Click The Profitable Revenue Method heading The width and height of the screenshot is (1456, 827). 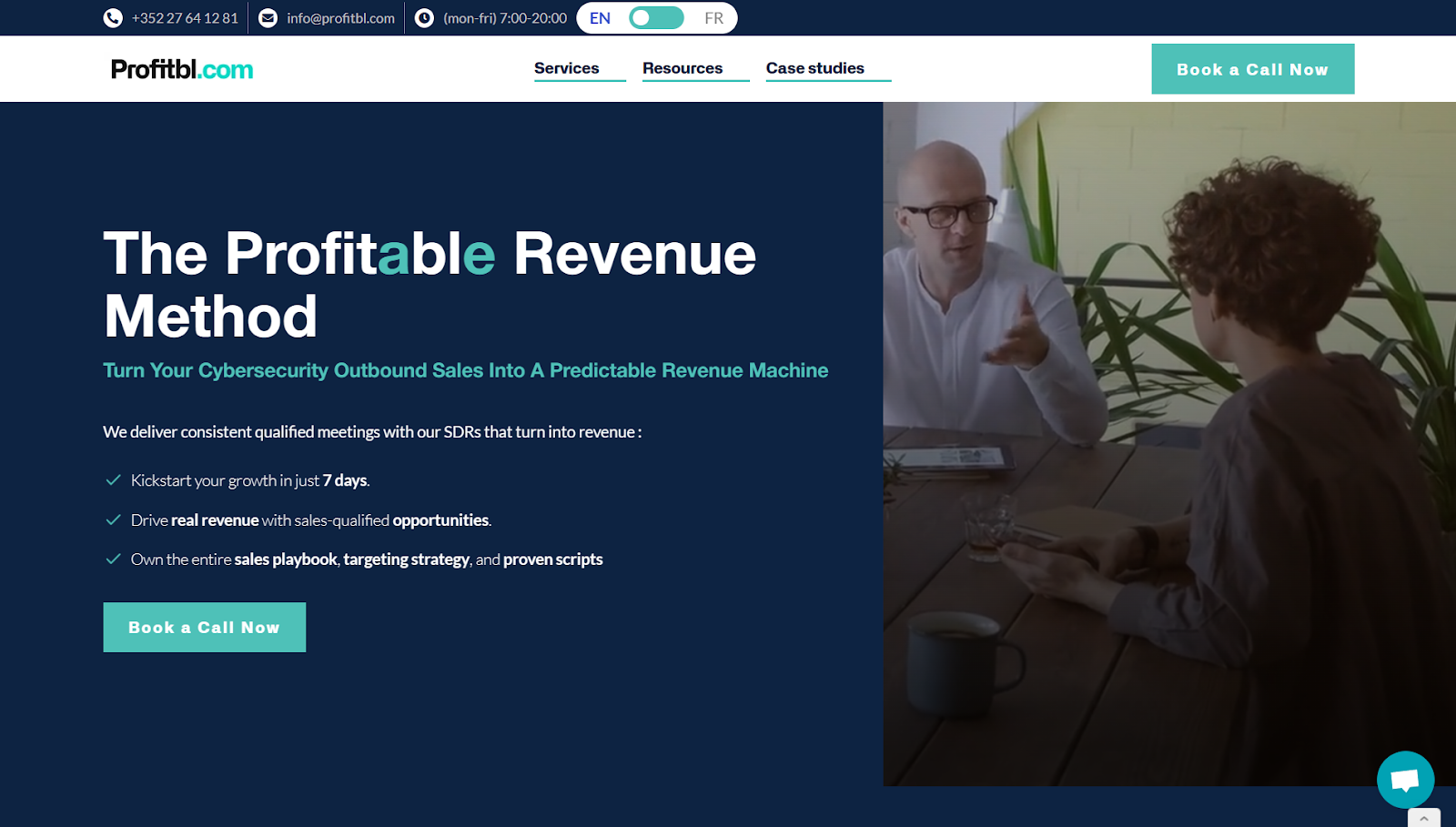[430, 284]
